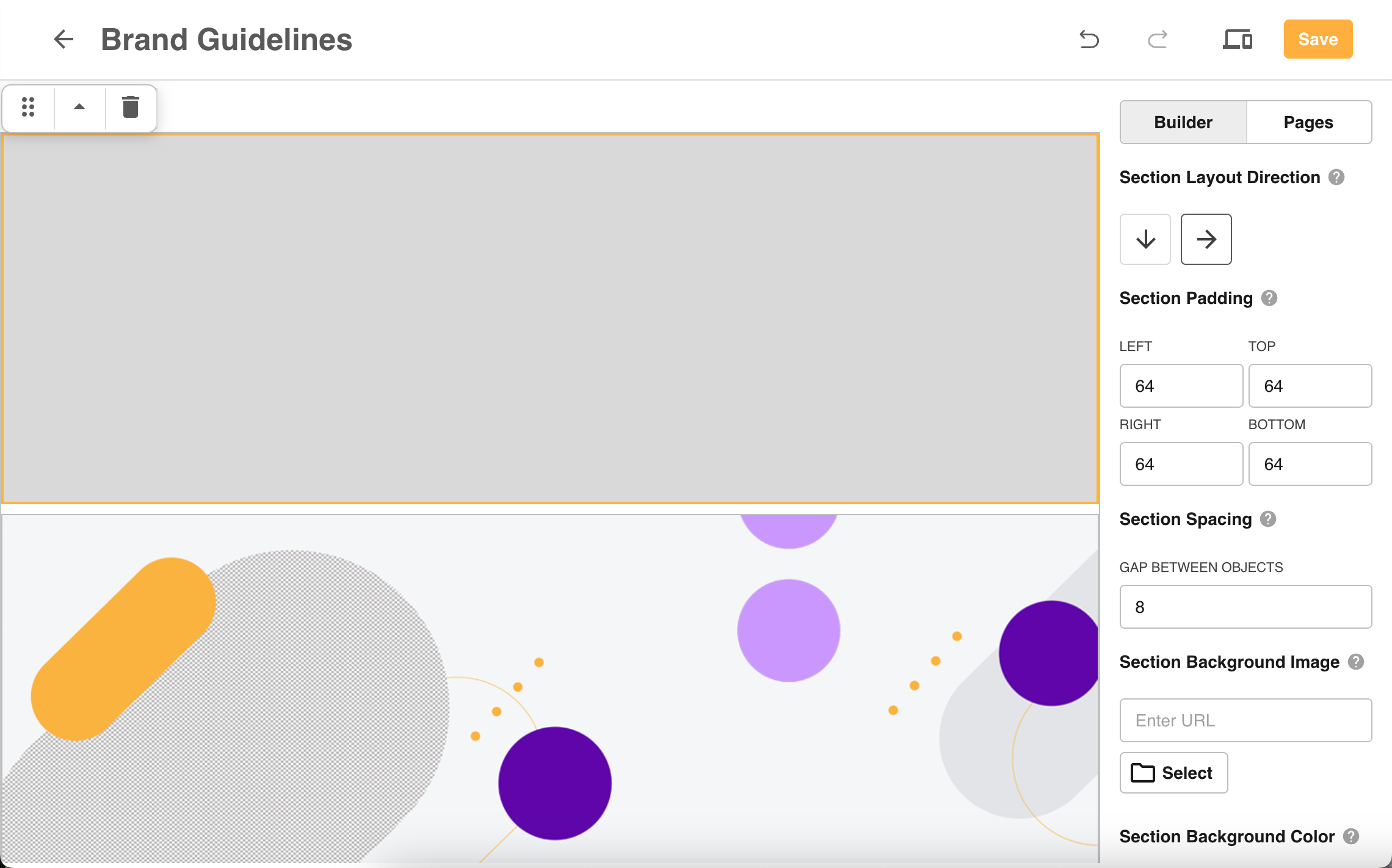Open the responsive device preview icon
Image resolution: width=1392 pixels, height=868 pixels.
point(1237,40)
